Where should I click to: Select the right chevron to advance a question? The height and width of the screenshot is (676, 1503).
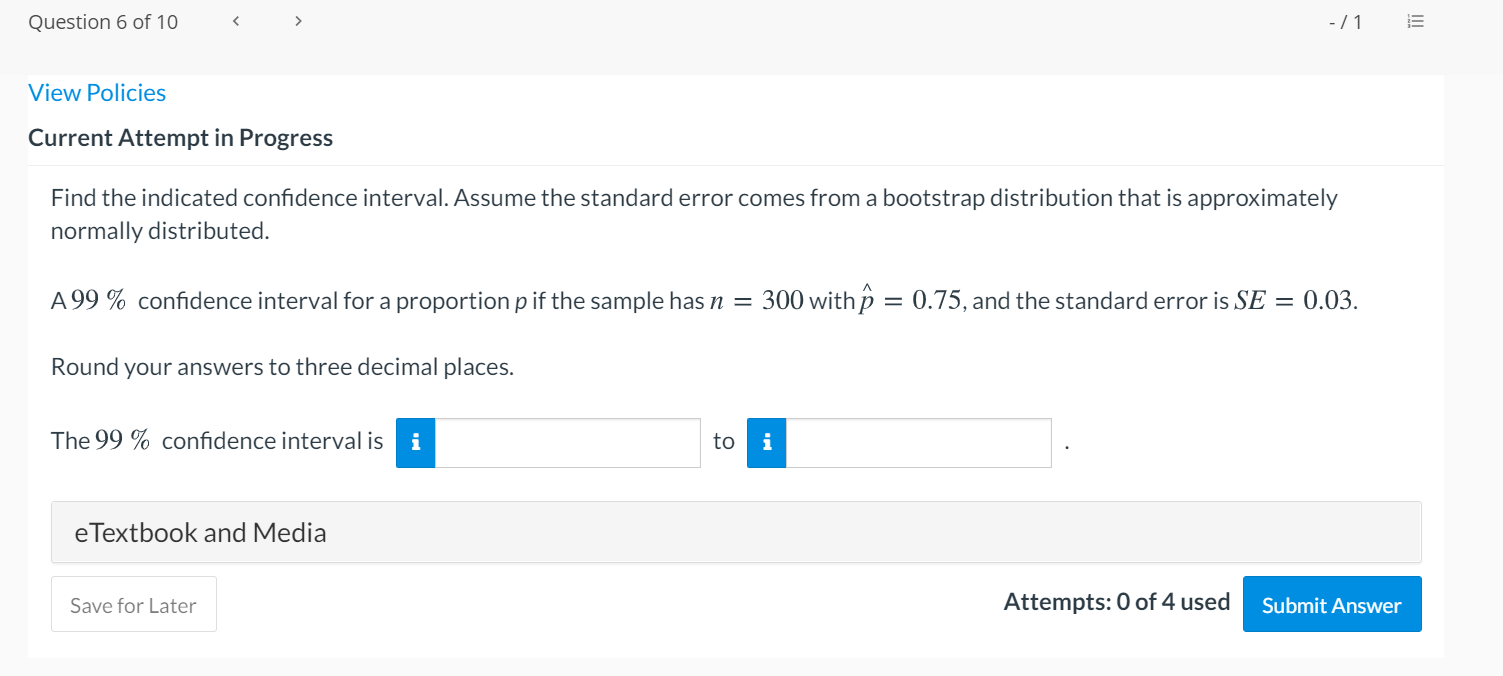(x=298, y=20)
